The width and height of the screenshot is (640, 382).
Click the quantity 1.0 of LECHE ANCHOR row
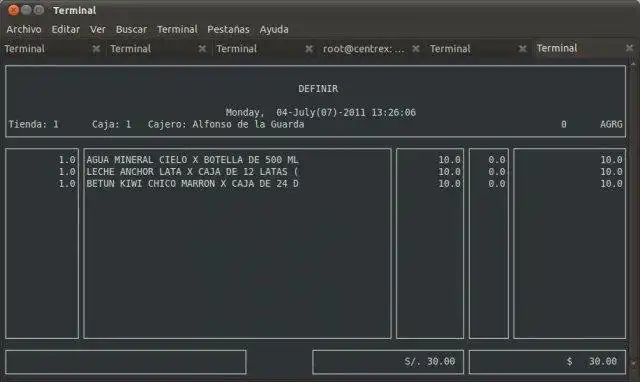67,171
